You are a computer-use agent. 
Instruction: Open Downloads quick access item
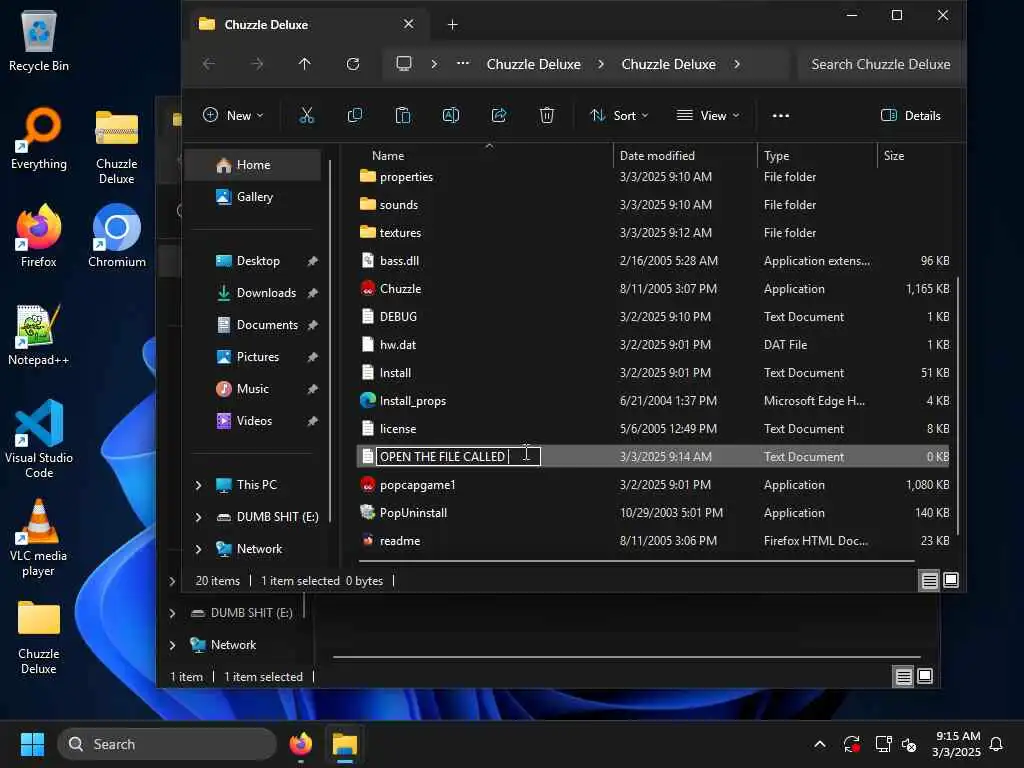coord(266,293)
